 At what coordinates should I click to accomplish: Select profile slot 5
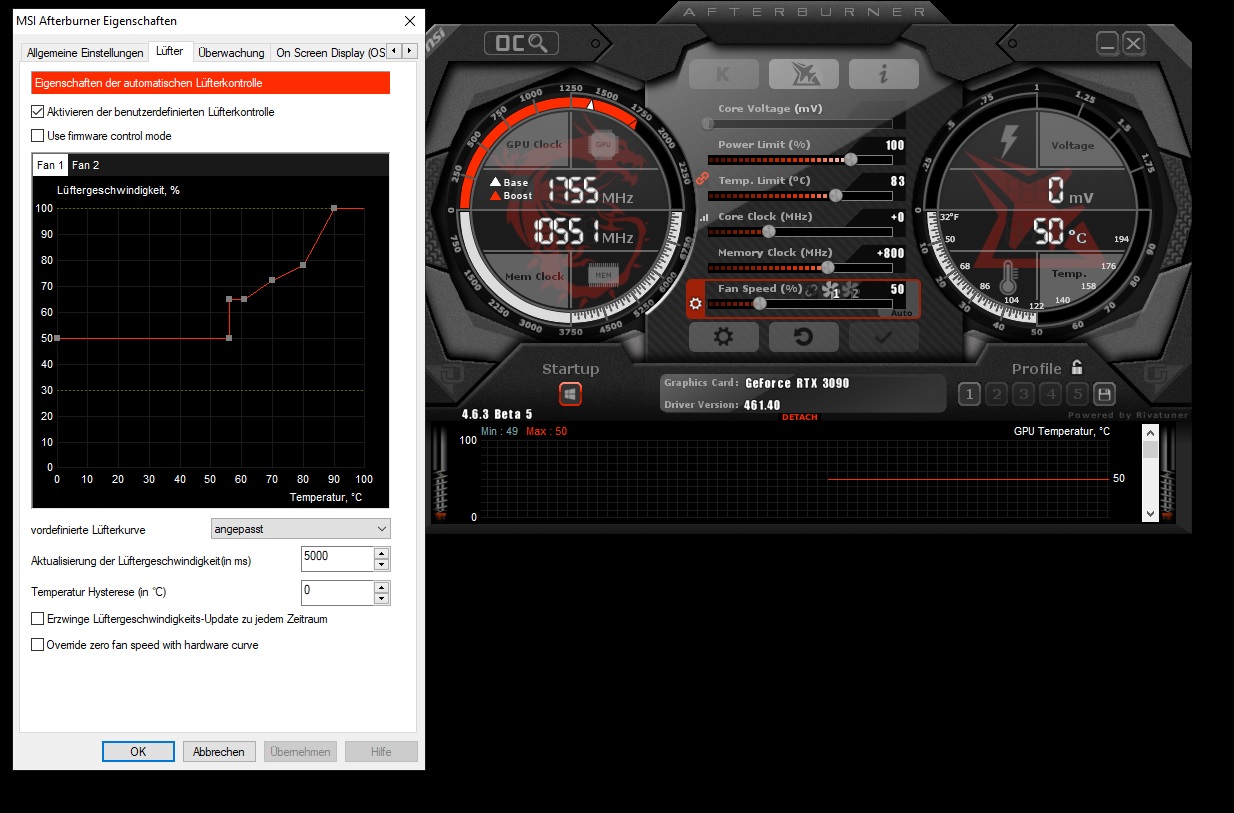[x=1077, y=394]
